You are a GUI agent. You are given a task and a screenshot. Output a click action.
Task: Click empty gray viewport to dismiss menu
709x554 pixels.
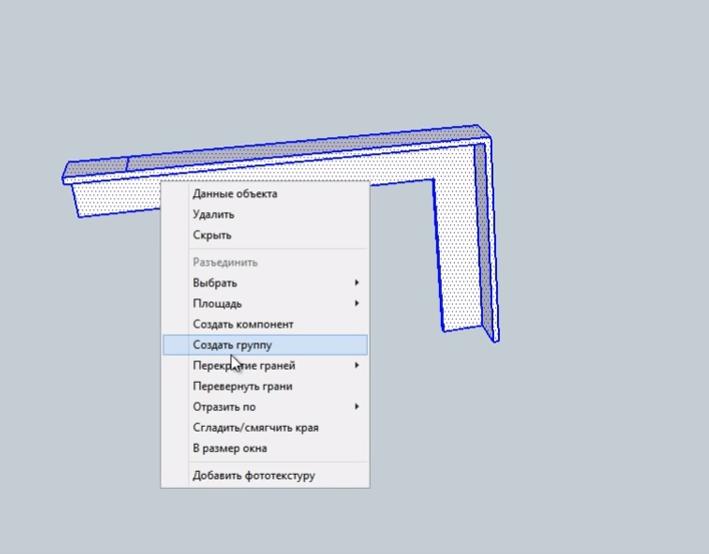tap(580, 450)
